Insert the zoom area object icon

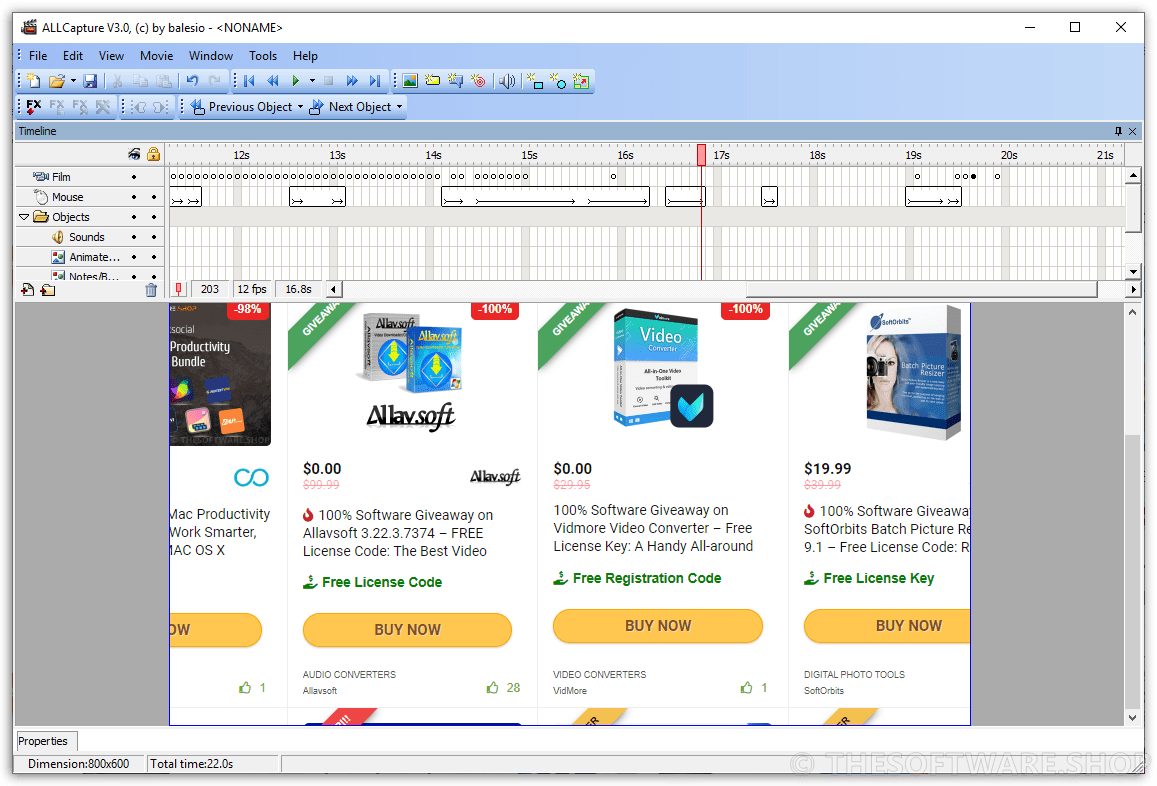click(581, 80)
